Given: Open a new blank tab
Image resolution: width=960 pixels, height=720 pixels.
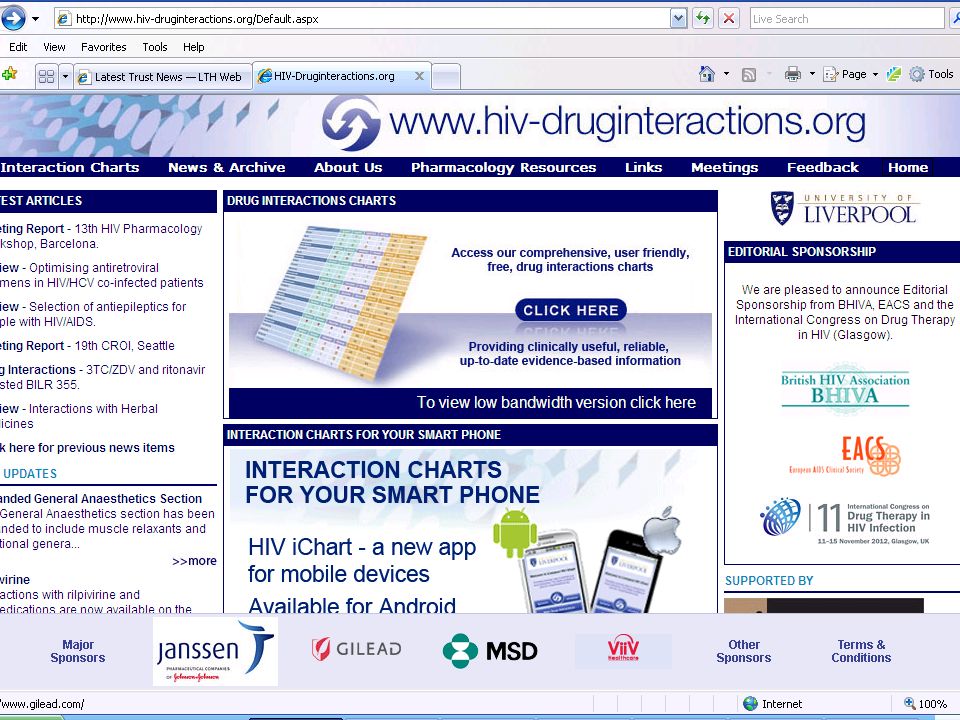Looking at the screenshot, I should point(446,77).
